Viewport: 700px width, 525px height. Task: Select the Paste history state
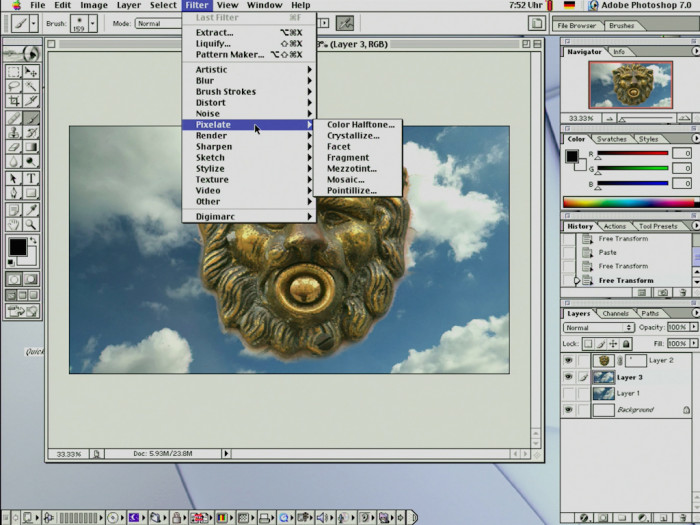(x=607, y=253)
